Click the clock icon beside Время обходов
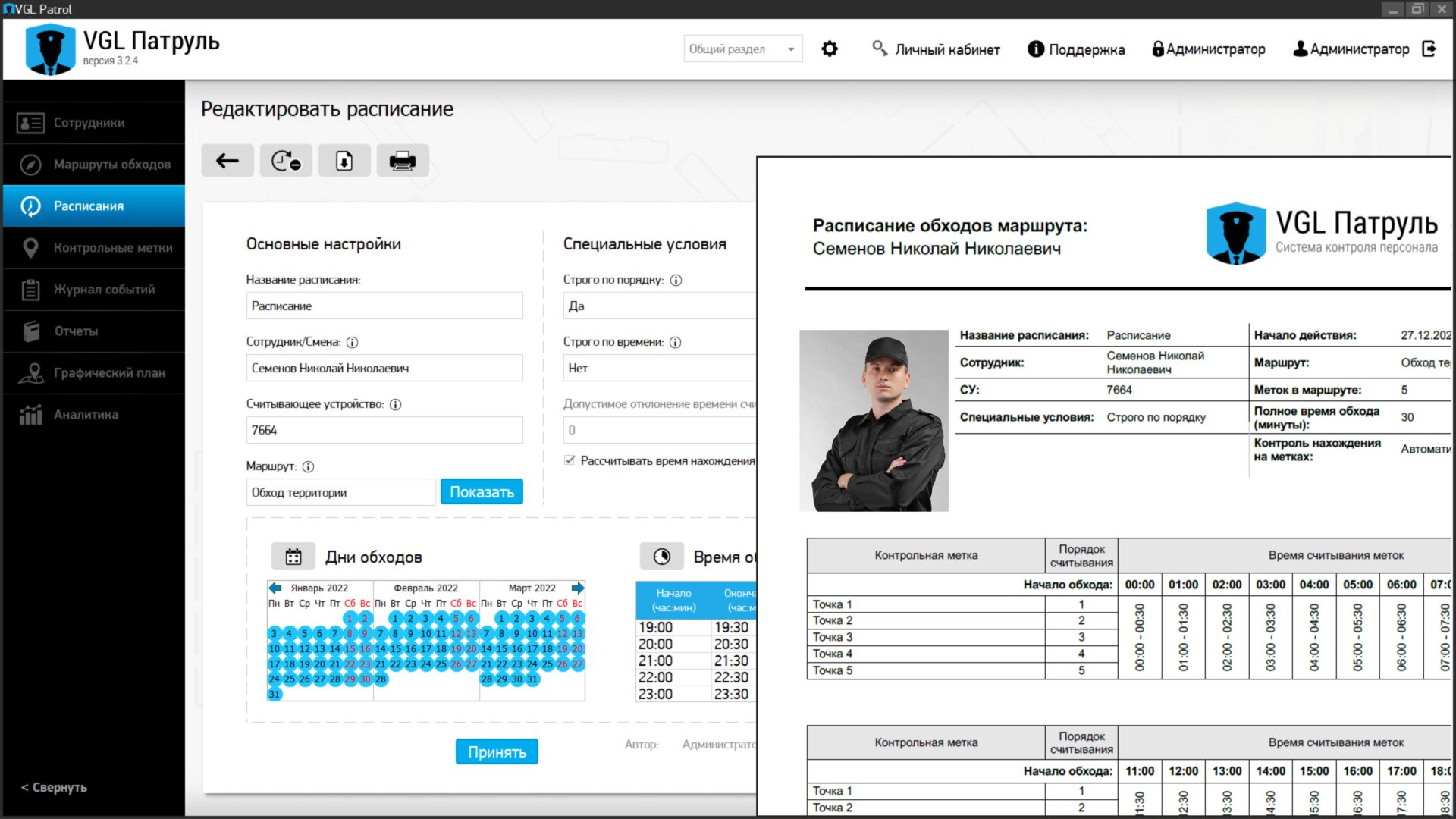Image resolution: width=1456 pixels, height=819 pixels. pyautogui.click(x=662, y=557)
